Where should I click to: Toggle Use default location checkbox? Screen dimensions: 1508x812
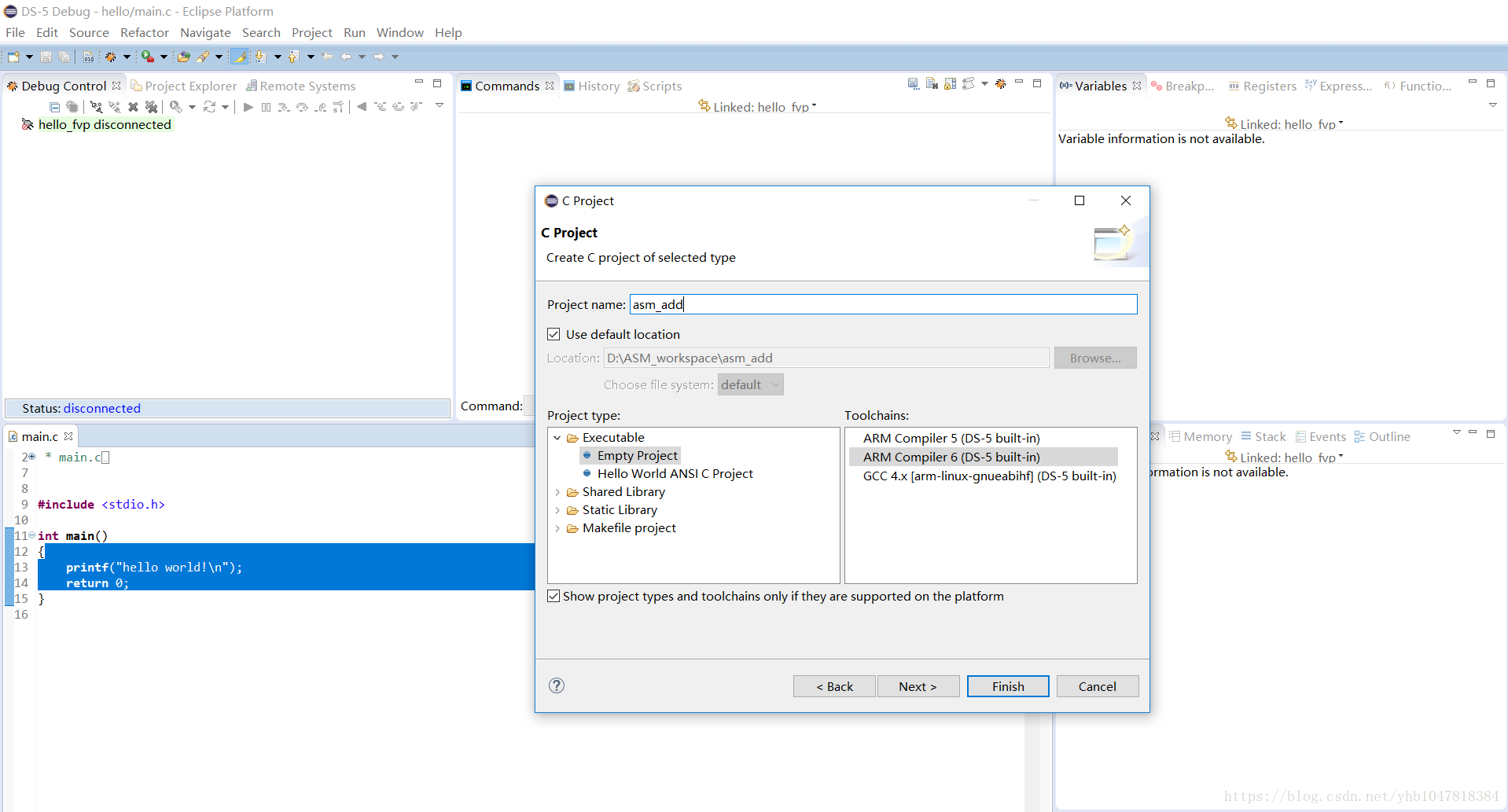pyautogui.click(x=554, y=334)
